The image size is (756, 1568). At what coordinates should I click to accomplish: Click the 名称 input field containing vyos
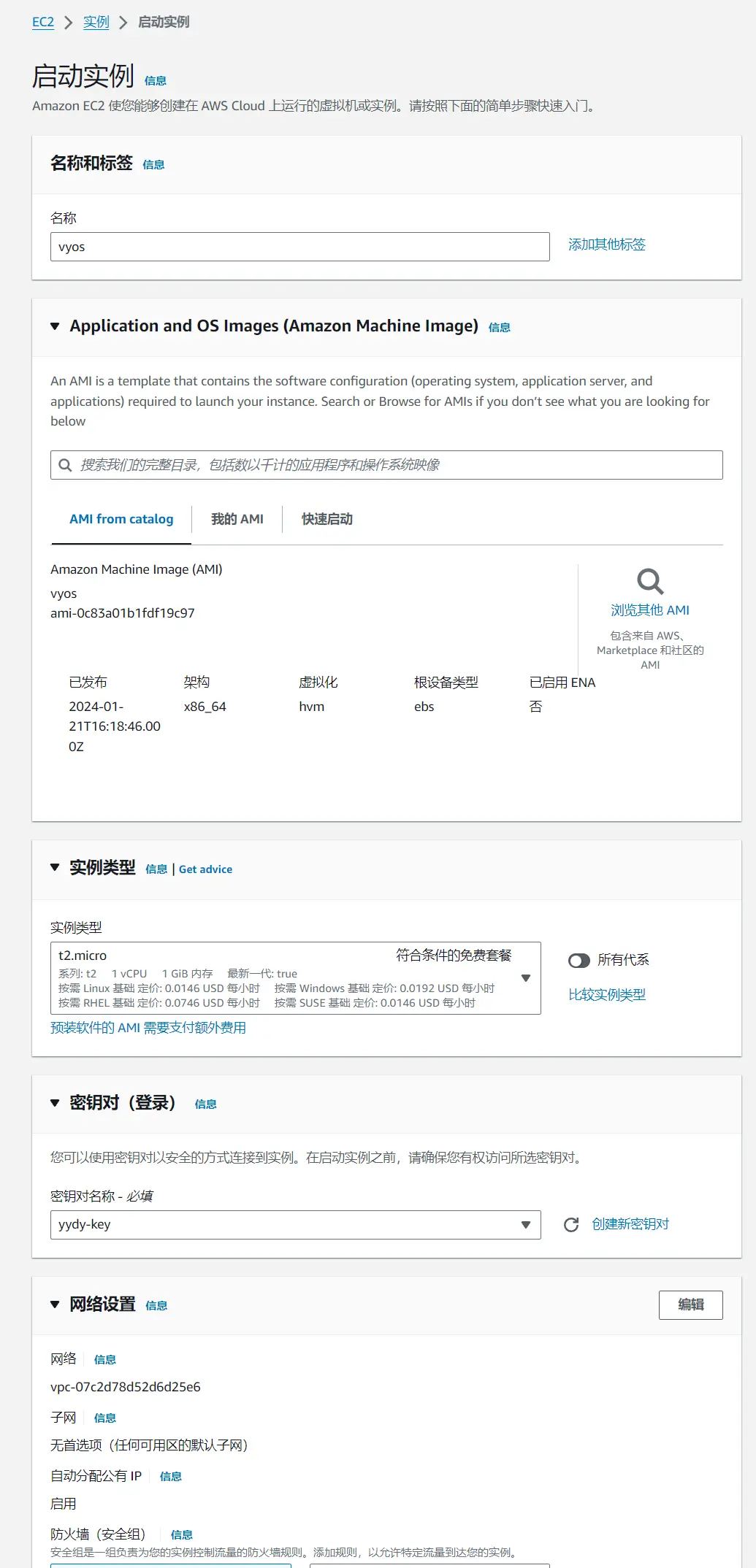pyautogui.click(x=300, y=247)
